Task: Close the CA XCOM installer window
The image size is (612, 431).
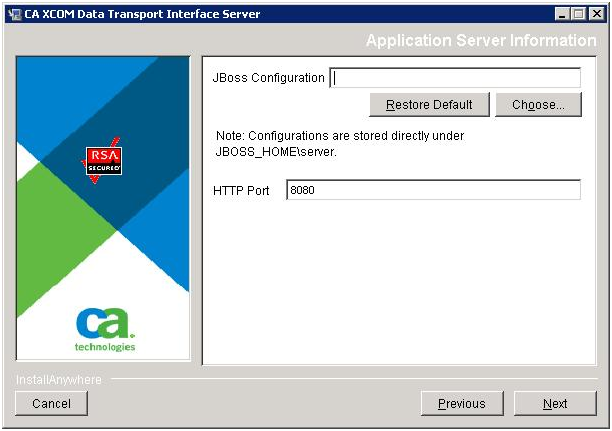Action: [x=596, y=14]
